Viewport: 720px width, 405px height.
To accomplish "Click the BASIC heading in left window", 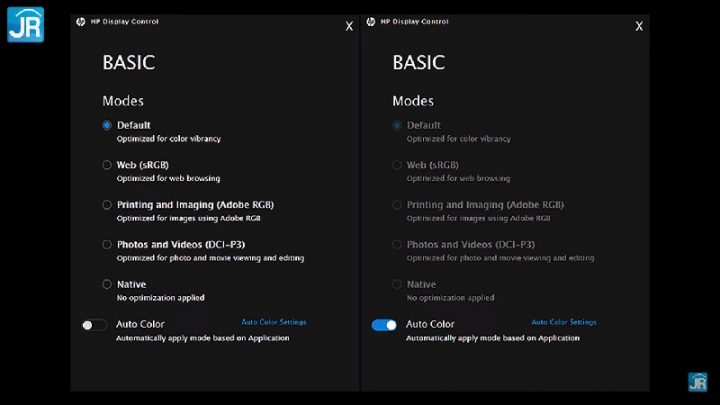I will 129,63.
